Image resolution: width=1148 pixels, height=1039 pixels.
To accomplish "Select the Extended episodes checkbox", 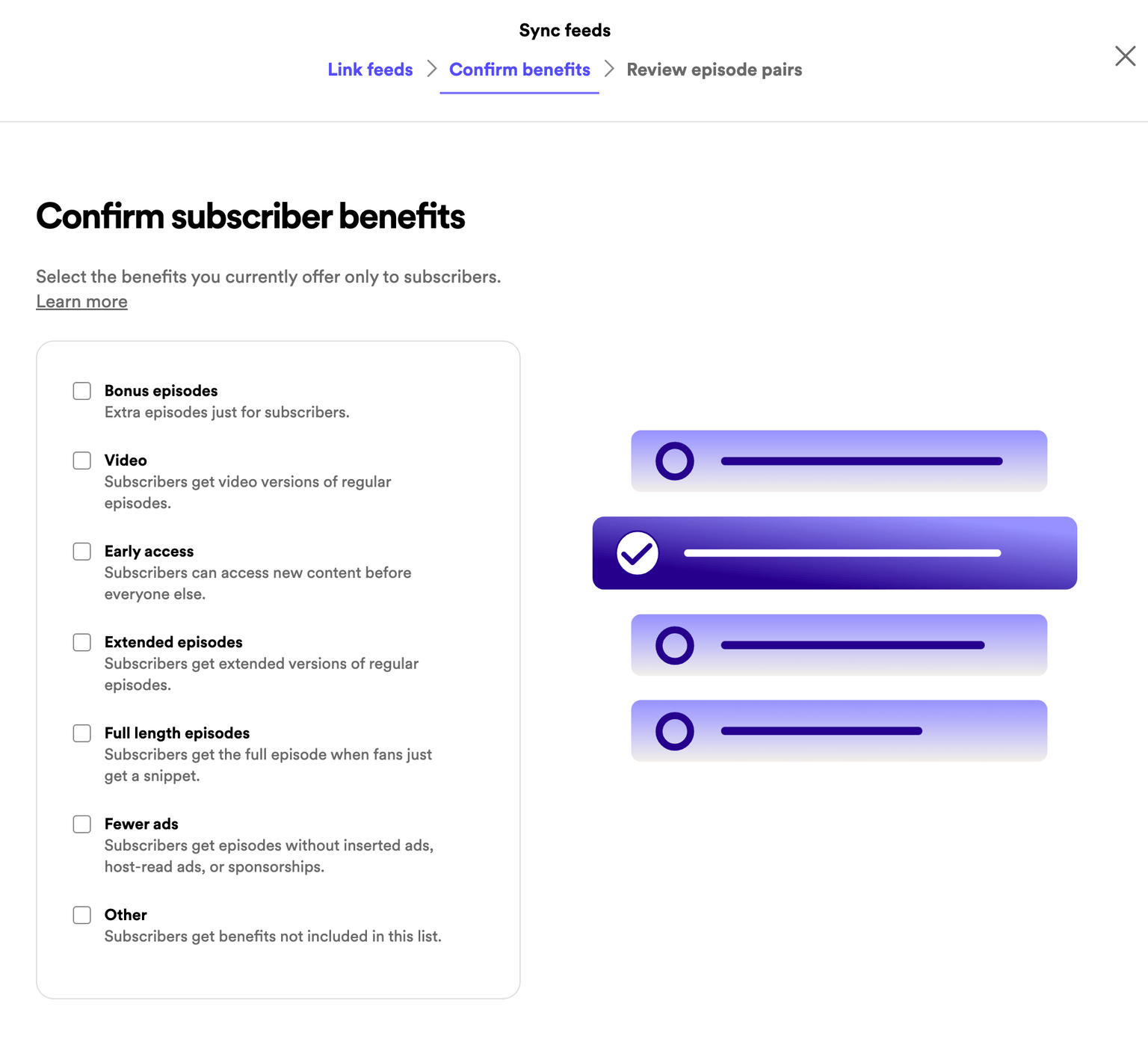I will [x=82, y=643].
